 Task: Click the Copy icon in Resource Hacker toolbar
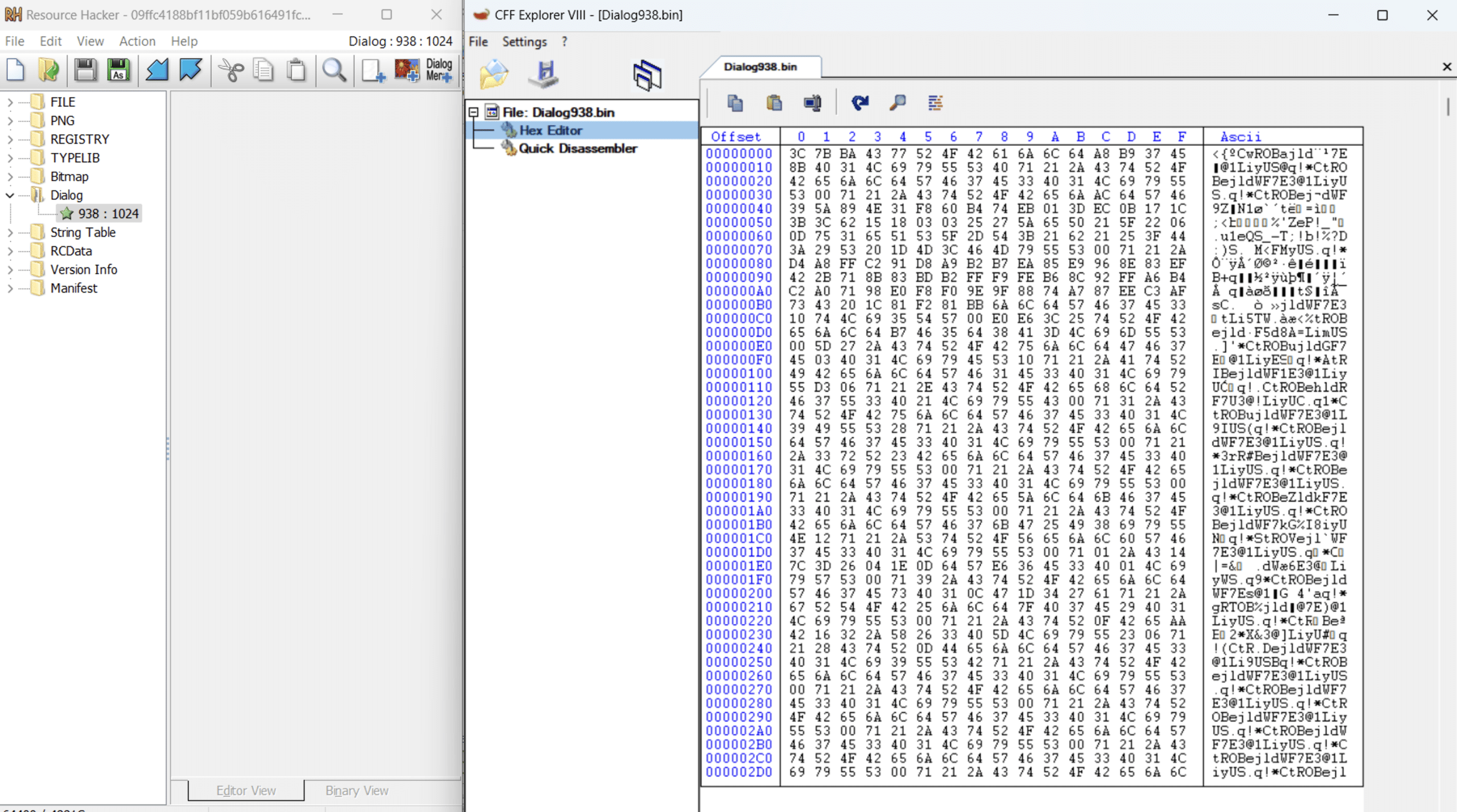coord(263,70)
